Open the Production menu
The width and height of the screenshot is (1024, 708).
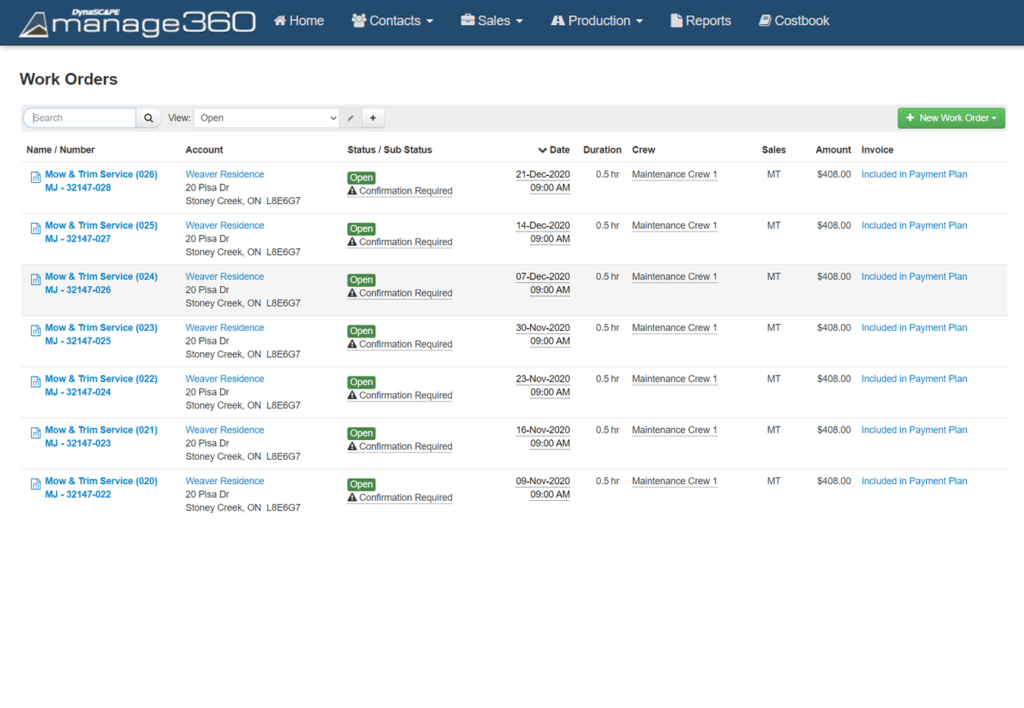click(596, 20)
